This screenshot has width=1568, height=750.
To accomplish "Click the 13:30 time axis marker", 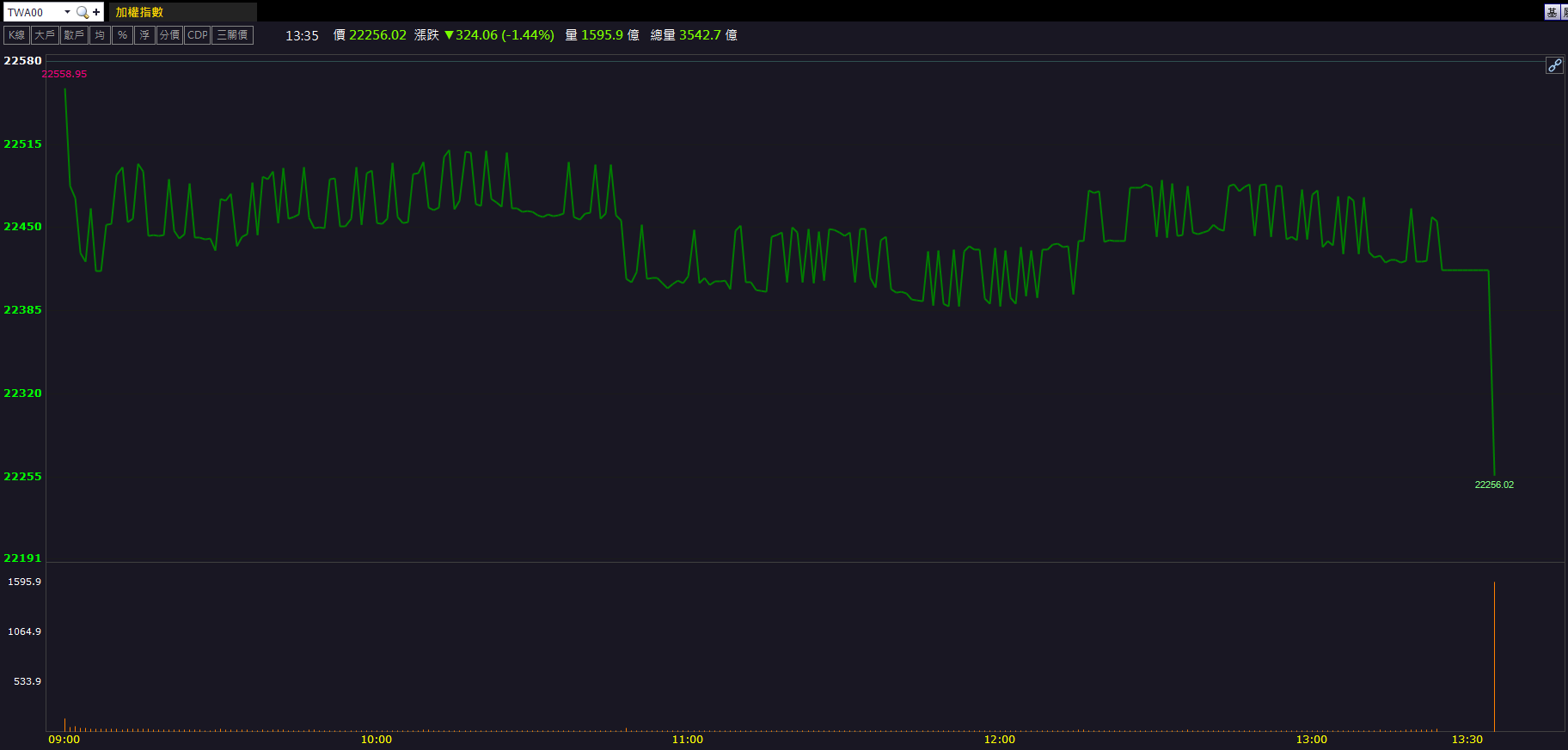I will [x=1467, y=740].
